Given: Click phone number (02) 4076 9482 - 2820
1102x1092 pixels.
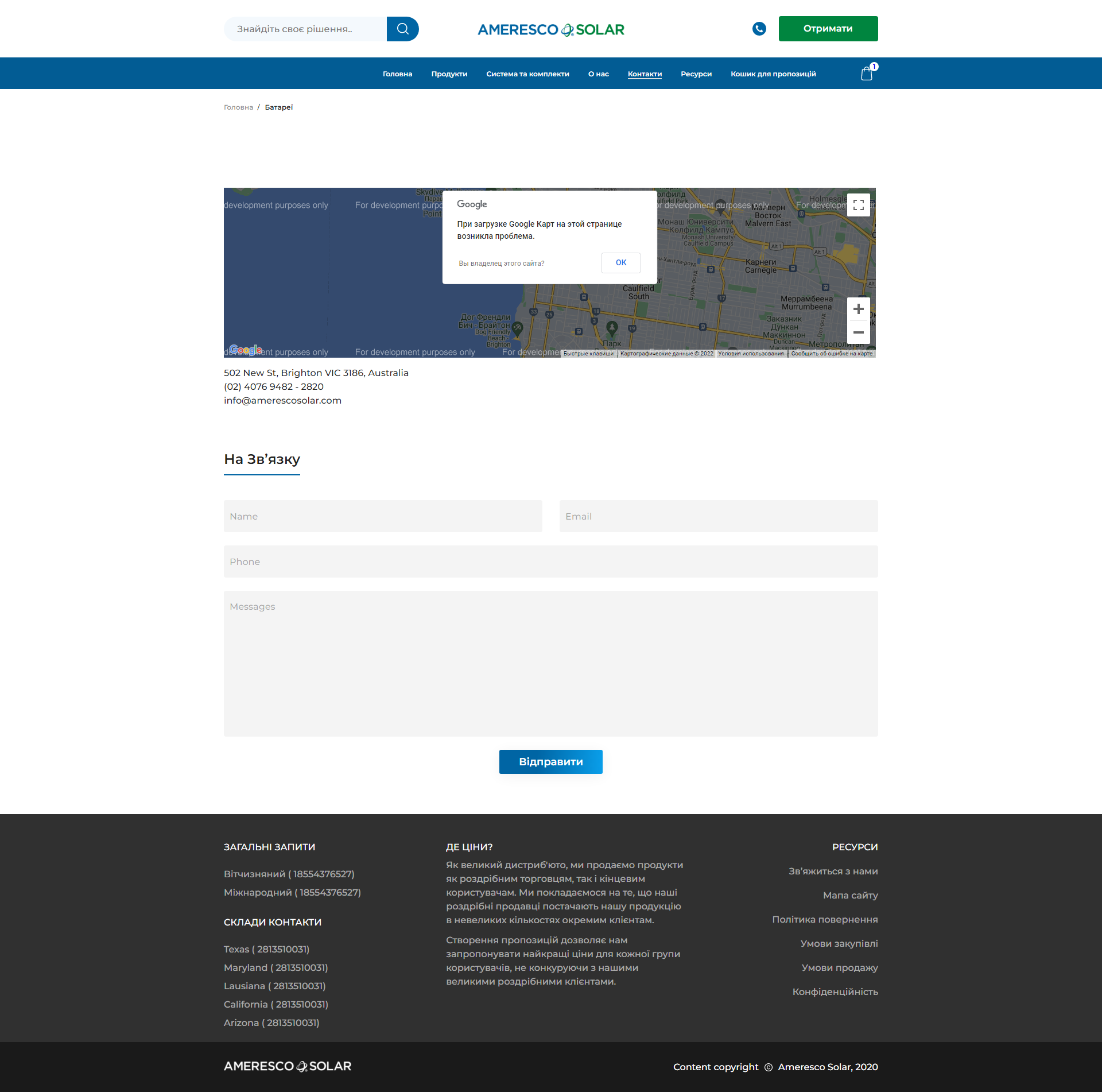Looking at the screenshot, I should click(x=274, y=387).
